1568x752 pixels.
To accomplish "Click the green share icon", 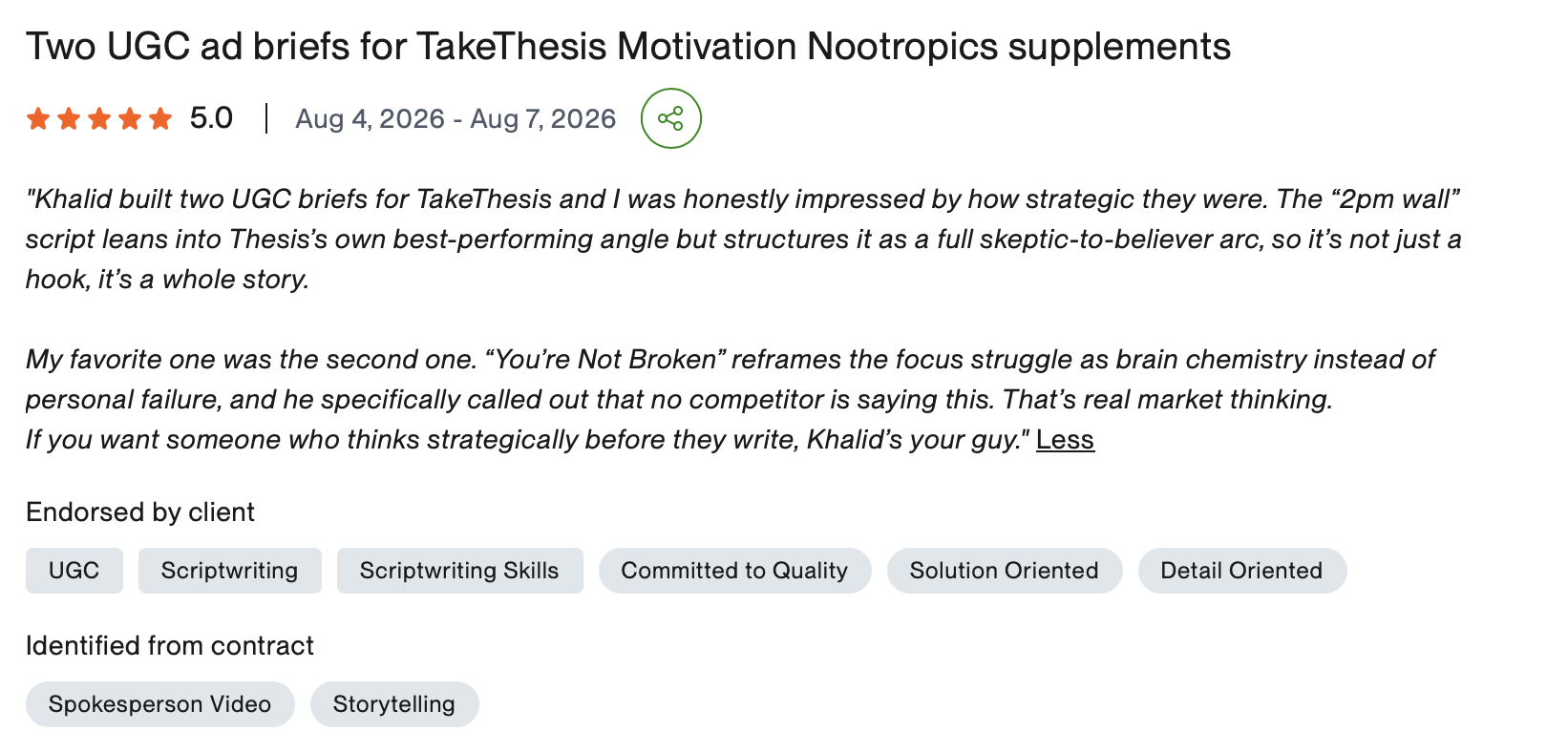I will pos(671,118).
